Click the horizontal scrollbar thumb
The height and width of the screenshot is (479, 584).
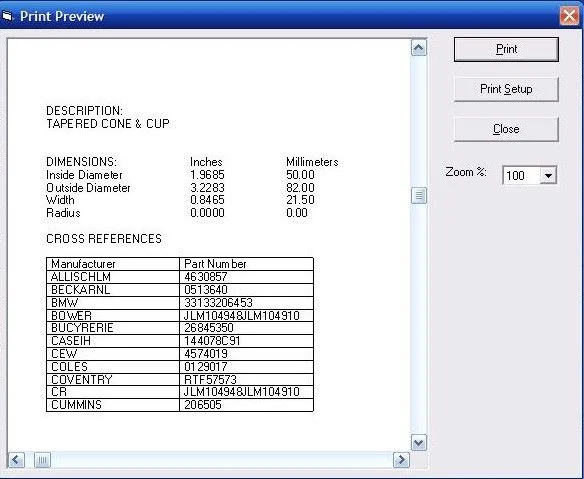[42, 460]
